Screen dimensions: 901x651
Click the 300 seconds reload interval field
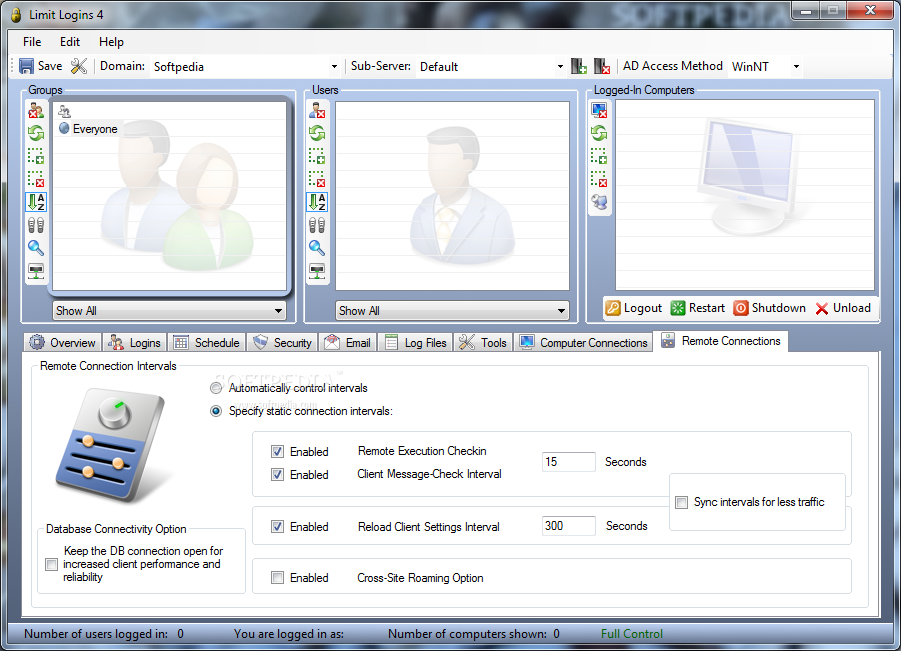pos(568,526)
